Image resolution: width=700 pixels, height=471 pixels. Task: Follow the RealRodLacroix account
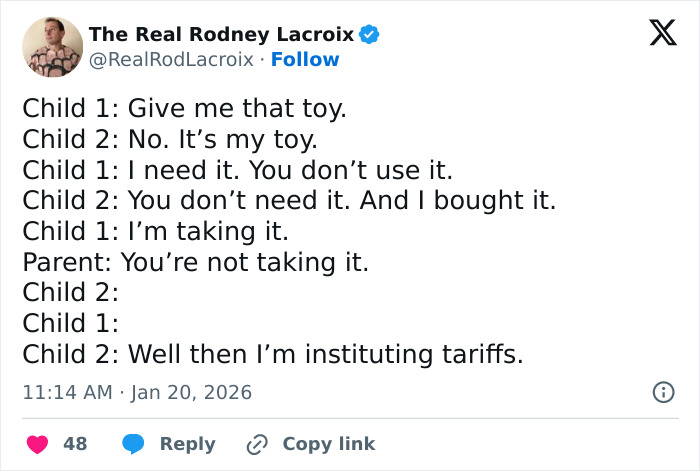tap(305, 60)
